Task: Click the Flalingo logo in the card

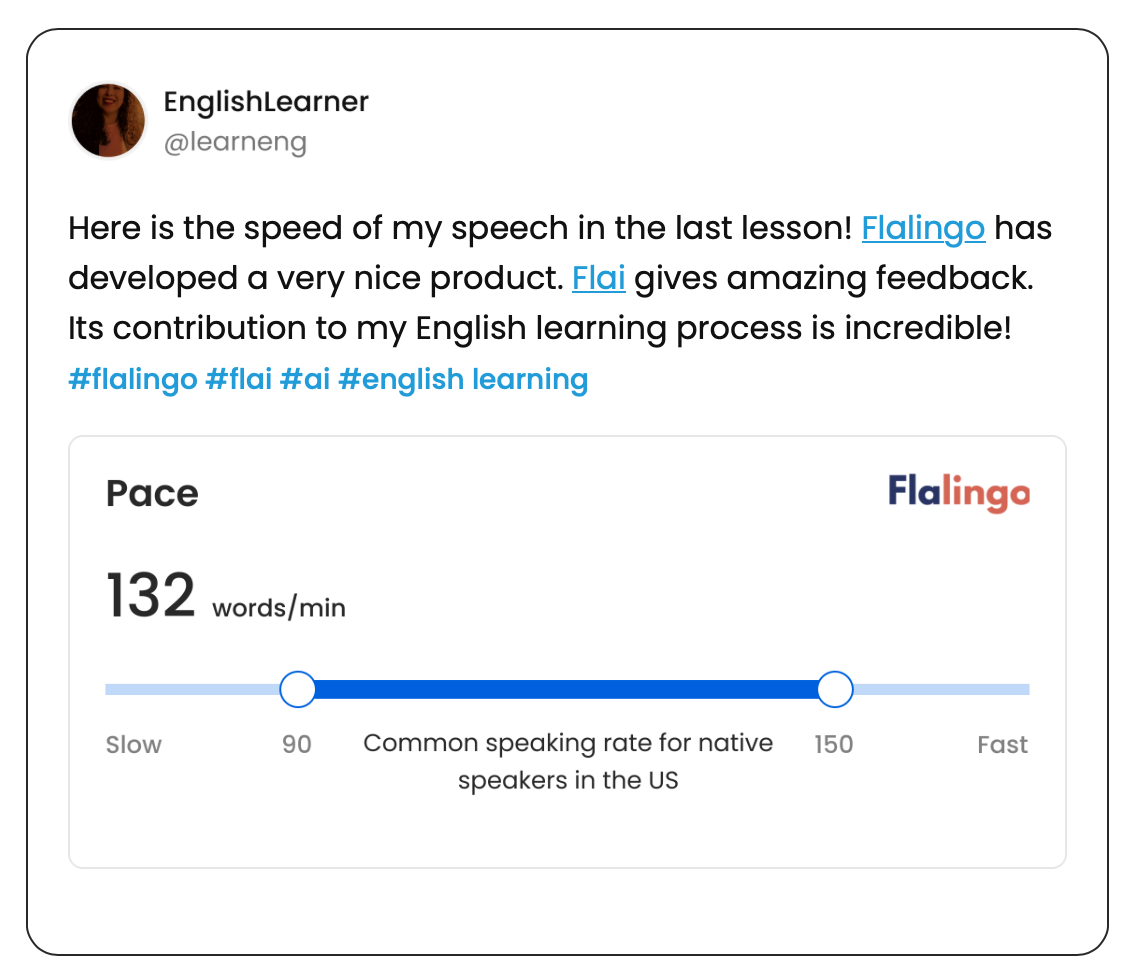Action: point(959,493)
